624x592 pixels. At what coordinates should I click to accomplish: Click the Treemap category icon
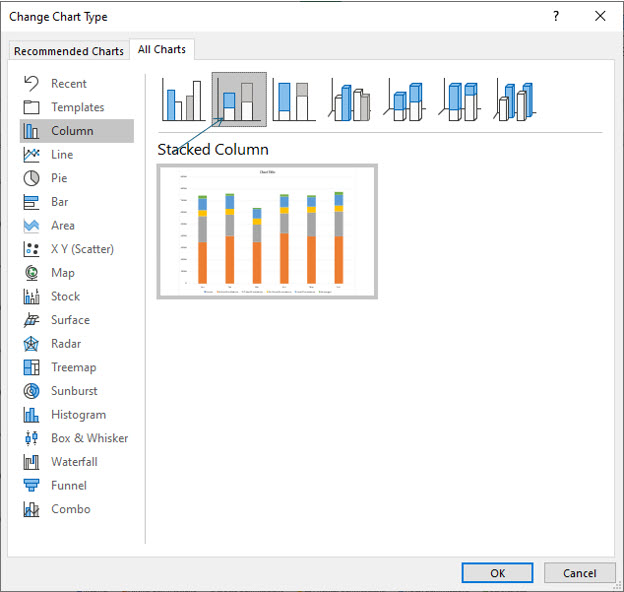(x=31, y=367)
